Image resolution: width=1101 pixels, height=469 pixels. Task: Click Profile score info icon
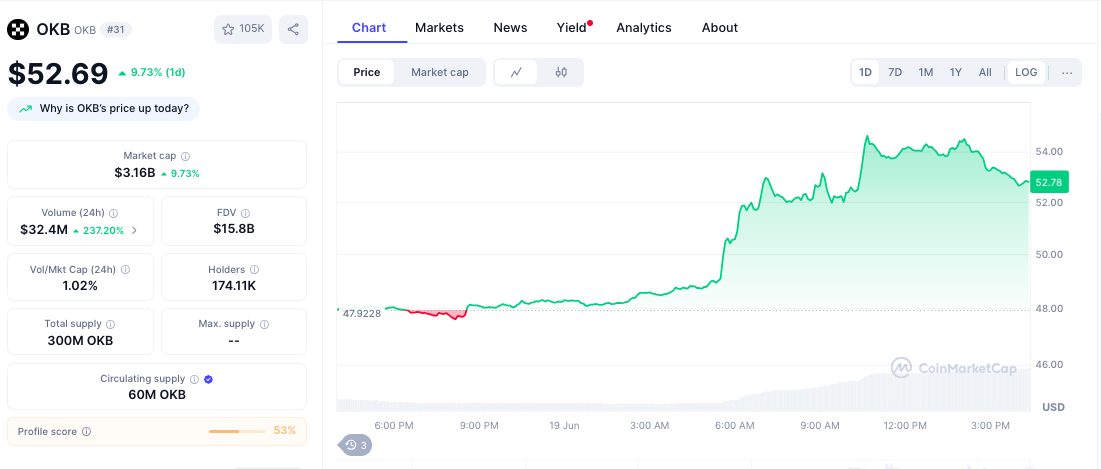coord(86,432)
